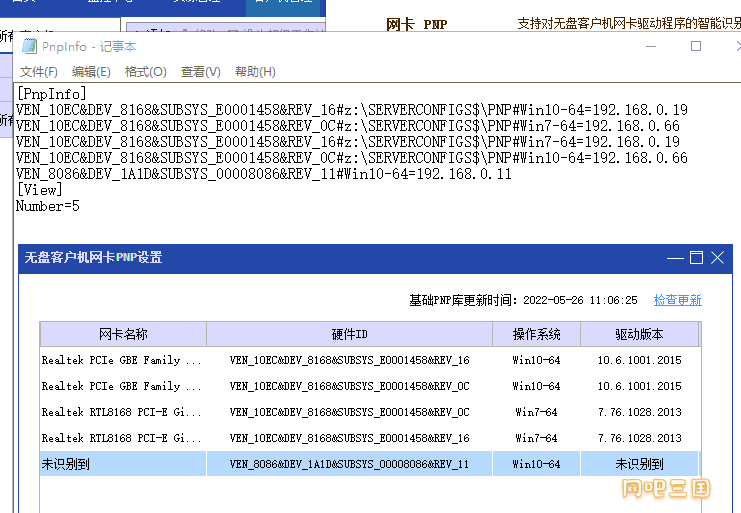Screen dimensions: 741x513
Task: Open the 文件(F) menu in Notepad
Action: tap(39, 72)
